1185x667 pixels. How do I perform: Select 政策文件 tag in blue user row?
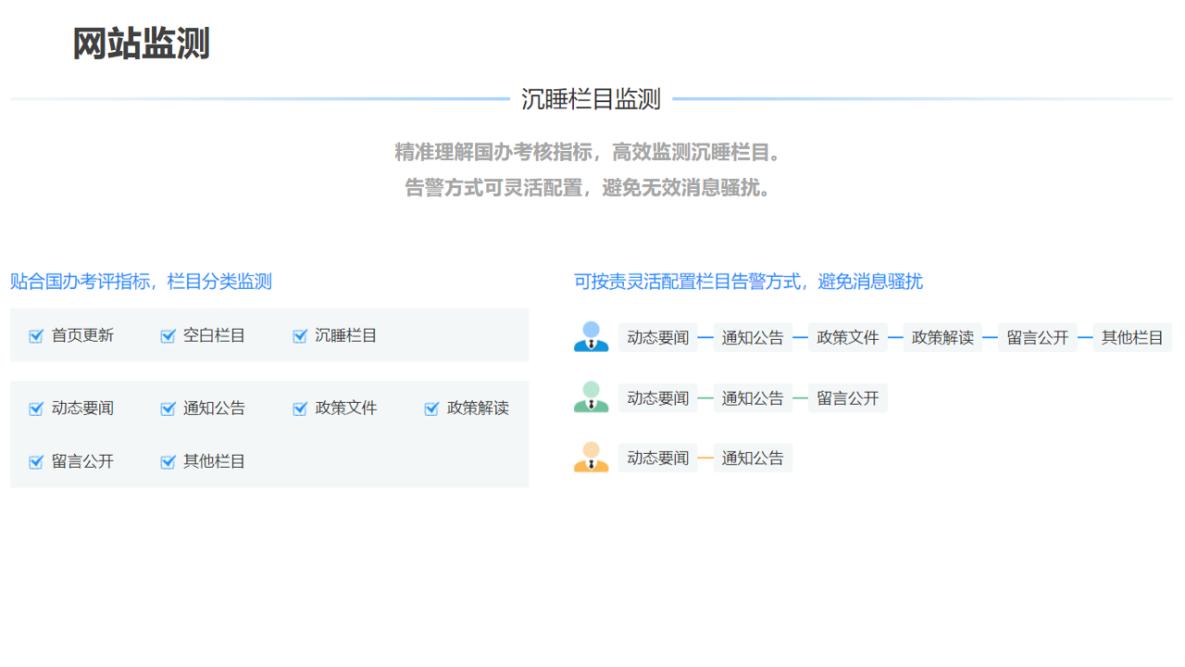click(x=847, y=338)
